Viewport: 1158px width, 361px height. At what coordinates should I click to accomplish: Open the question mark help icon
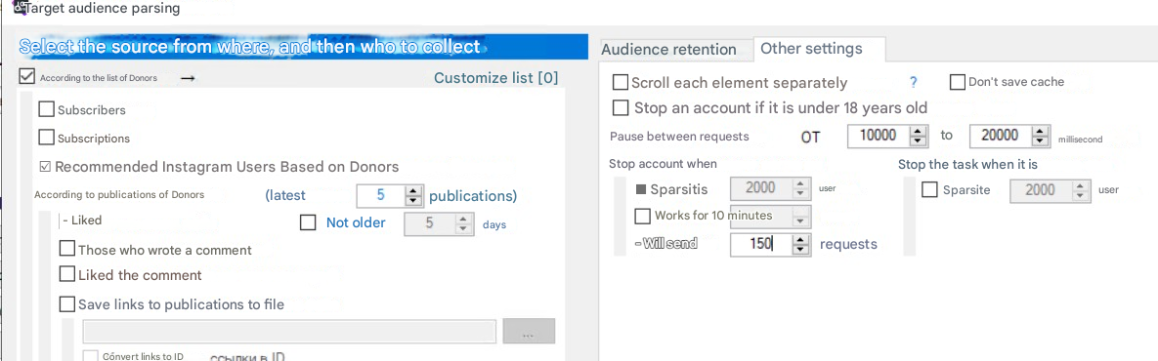coord(914,83)
